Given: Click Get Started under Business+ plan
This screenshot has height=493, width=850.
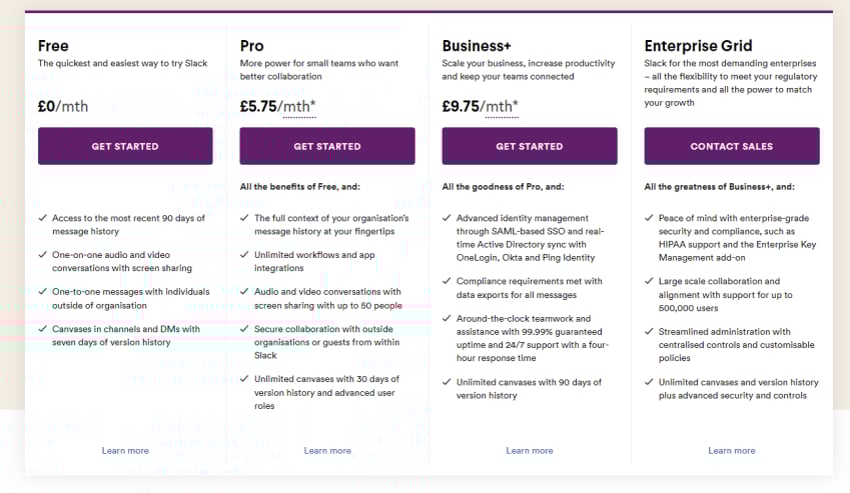Looking at the screenshot, I should tap(529, 146).
